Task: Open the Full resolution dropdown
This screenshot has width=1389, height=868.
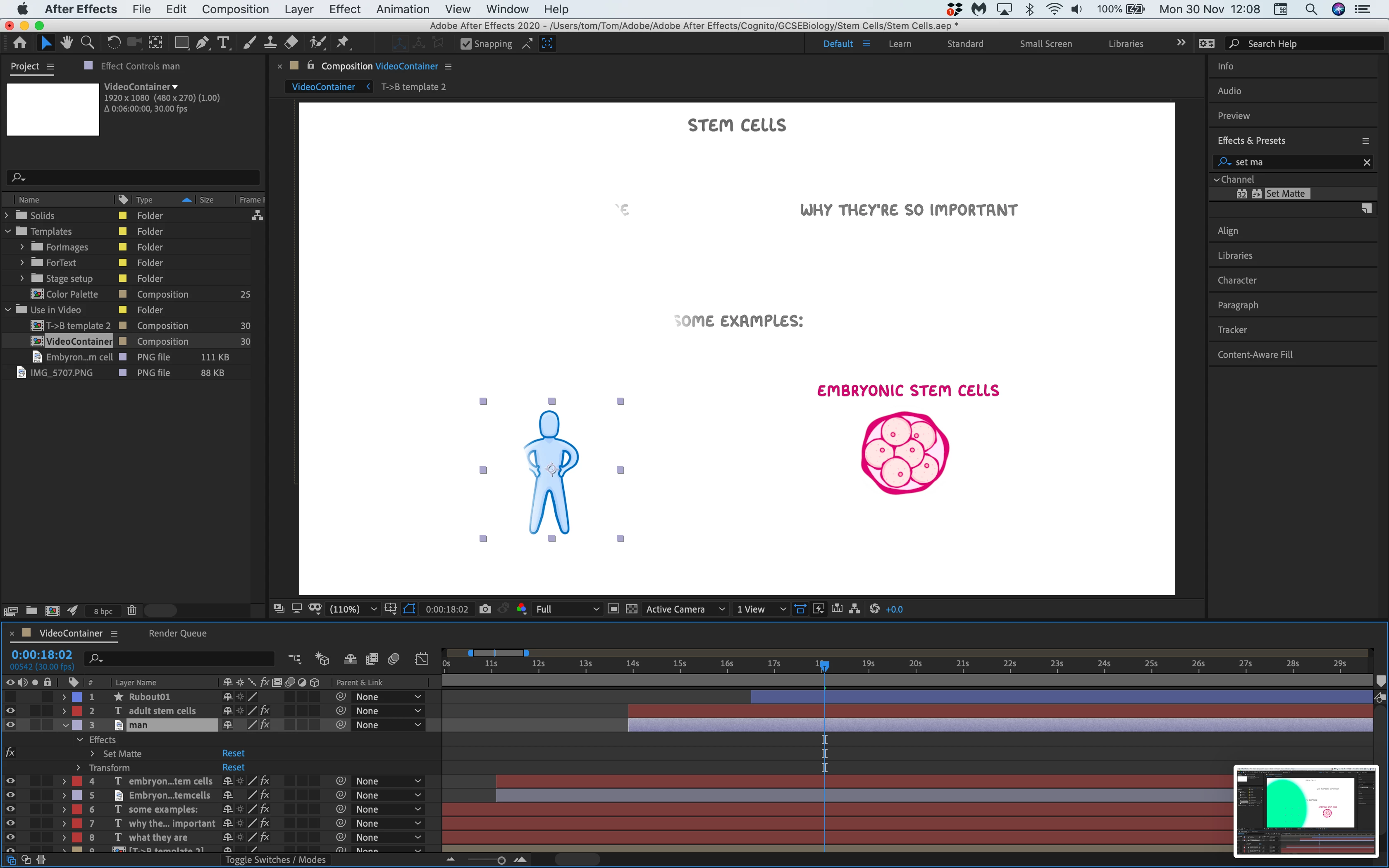Action: point(567,609)
